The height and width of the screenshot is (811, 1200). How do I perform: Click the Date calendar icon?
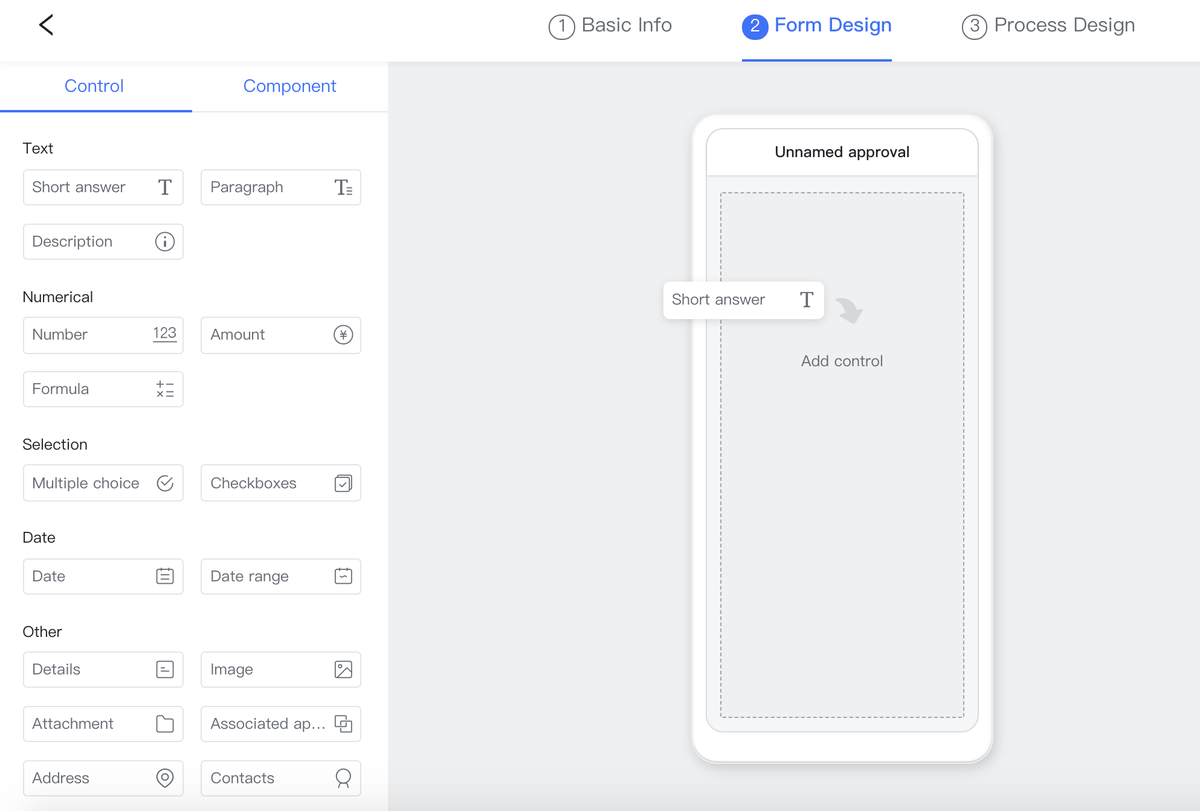coord(165,576)
